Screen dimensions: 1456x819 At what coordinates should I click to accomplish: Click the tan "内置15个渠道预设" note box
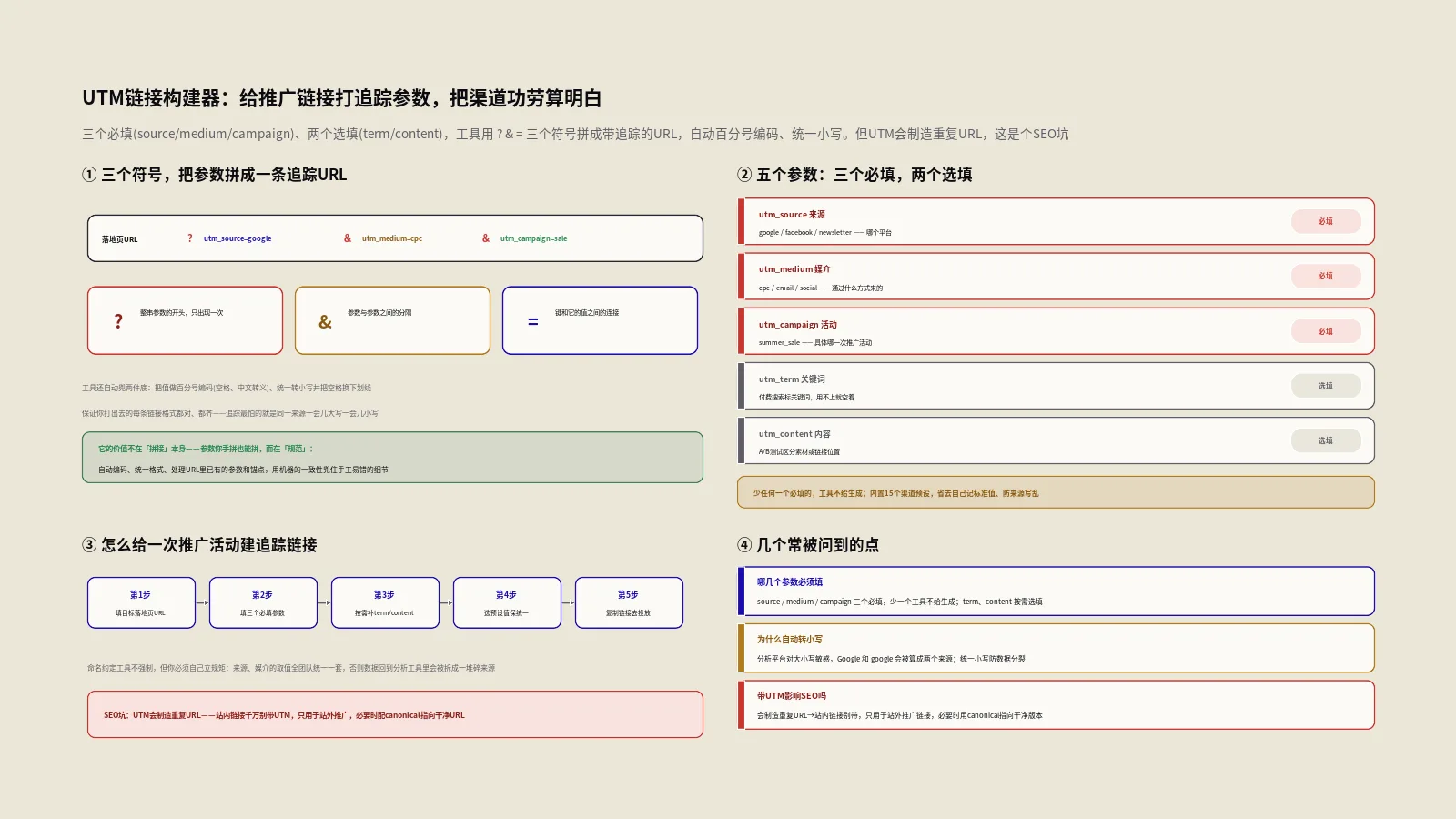pyautogui.click(x=1056, y=492)
